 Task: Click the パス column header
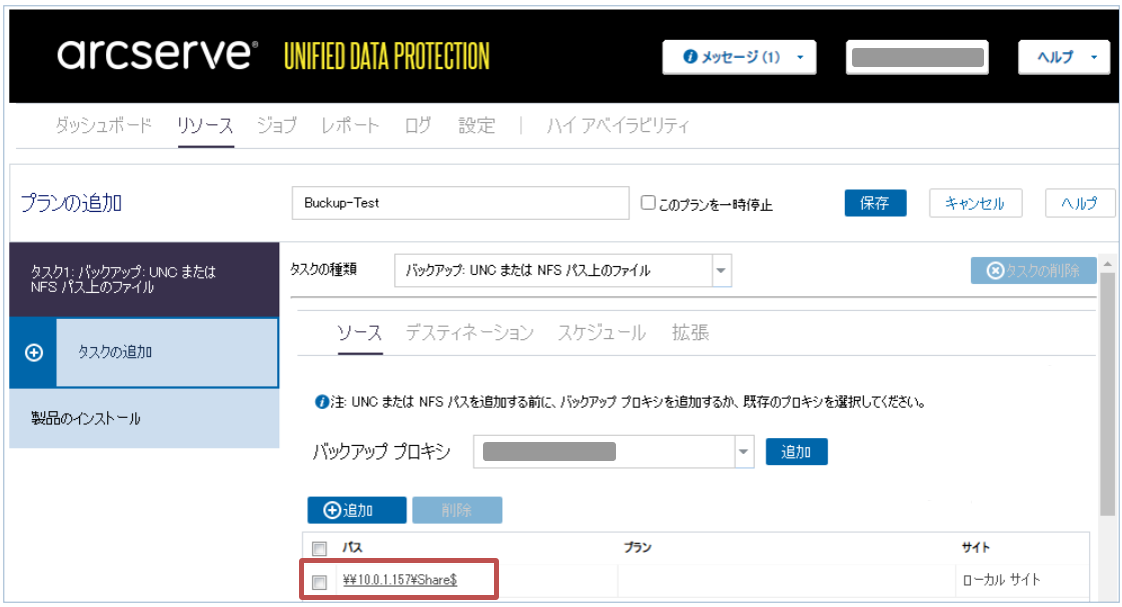coord(352,548)
